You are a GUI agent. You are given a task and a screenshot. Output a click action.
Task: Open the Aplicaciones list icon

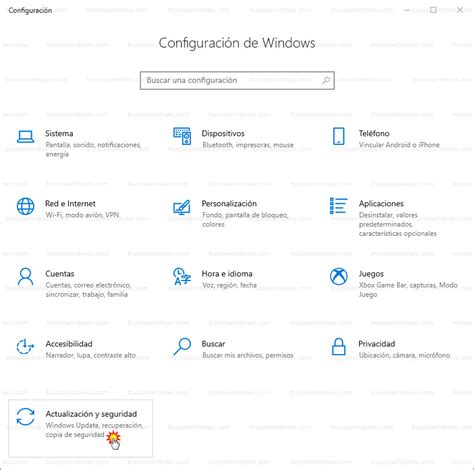pyautogui.click(x=339, y=206)
